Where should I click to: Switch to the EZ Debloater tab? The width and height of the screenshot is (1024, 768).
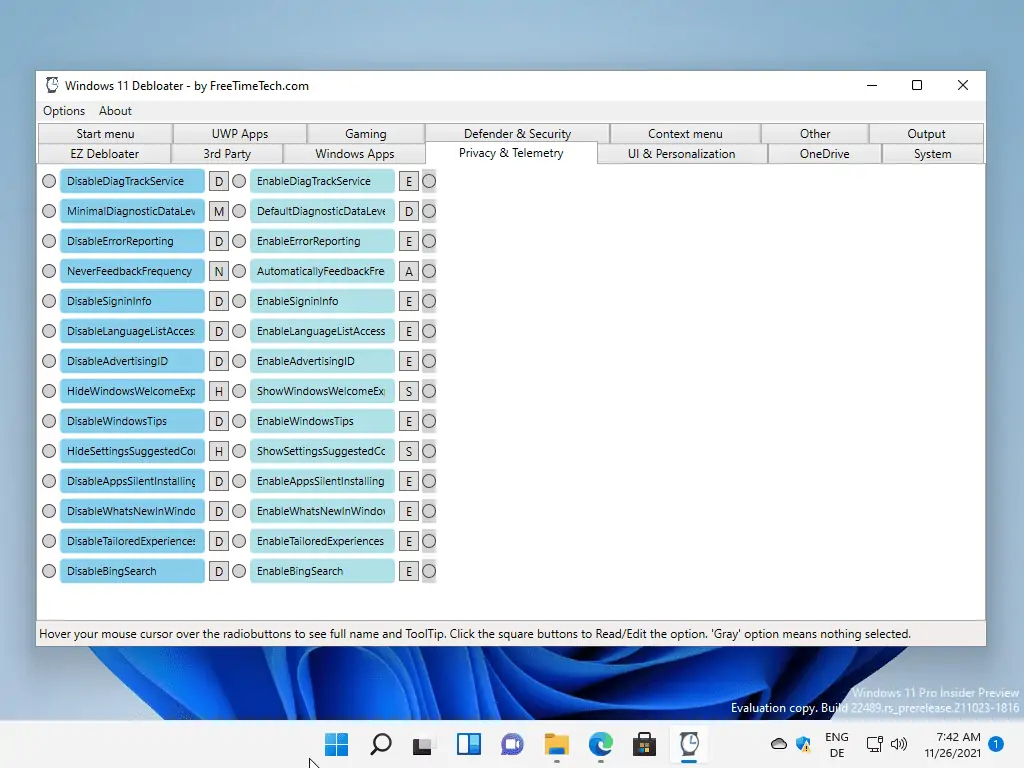pyautogui.click(x=104, y=154)
